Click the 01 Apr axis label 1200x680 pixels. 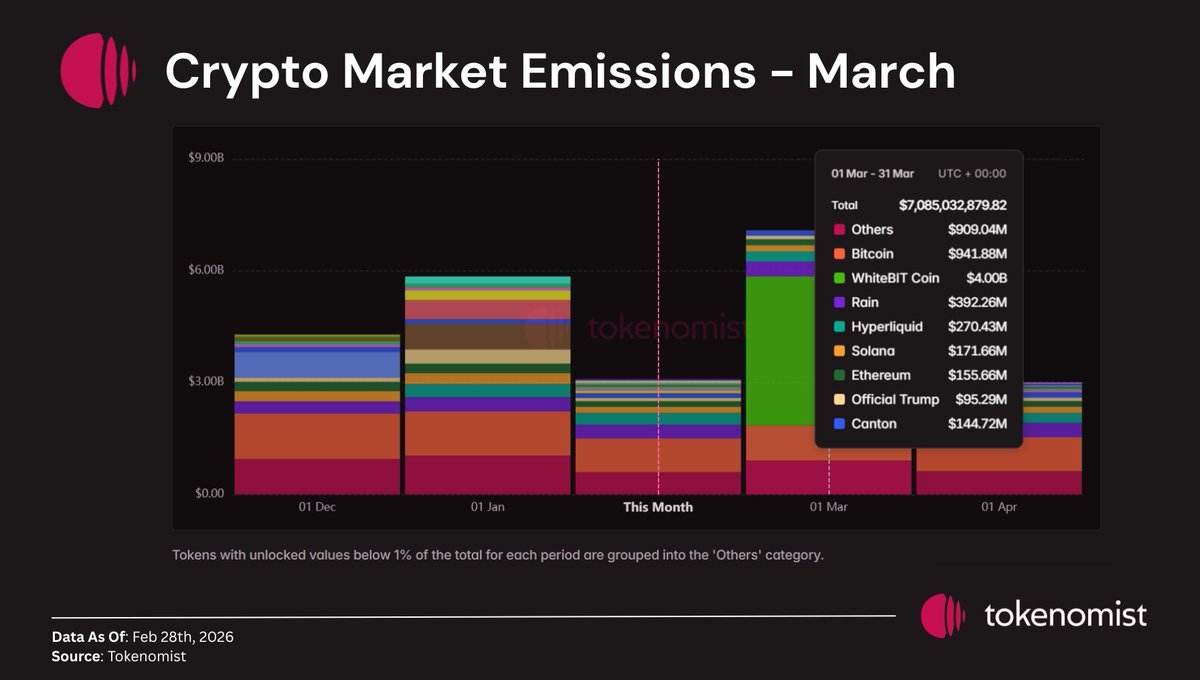click(999, 507)
